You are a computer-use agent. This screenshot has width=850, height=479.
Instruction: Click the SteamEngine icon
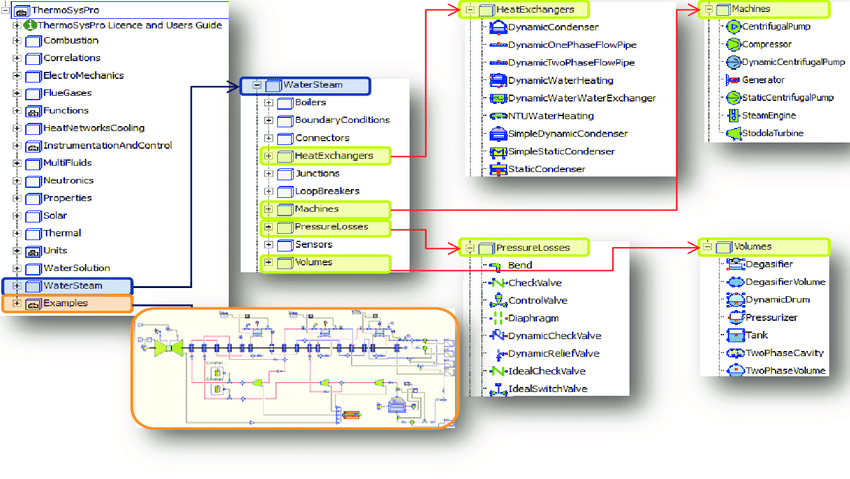pos(733,115)
